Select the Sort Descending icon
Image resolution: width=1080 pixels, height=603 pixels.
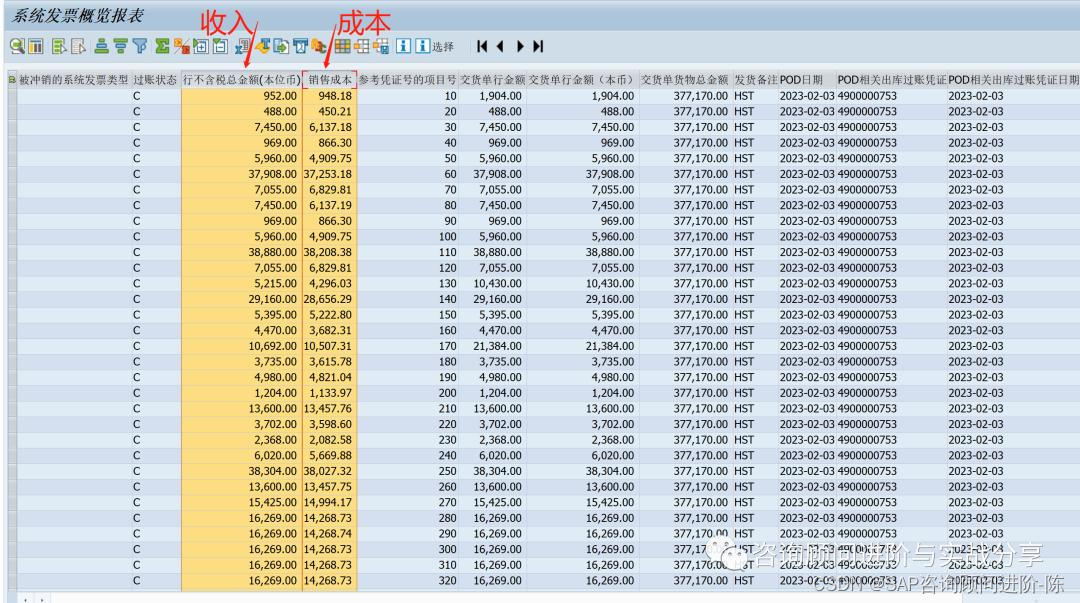point(119,45)
